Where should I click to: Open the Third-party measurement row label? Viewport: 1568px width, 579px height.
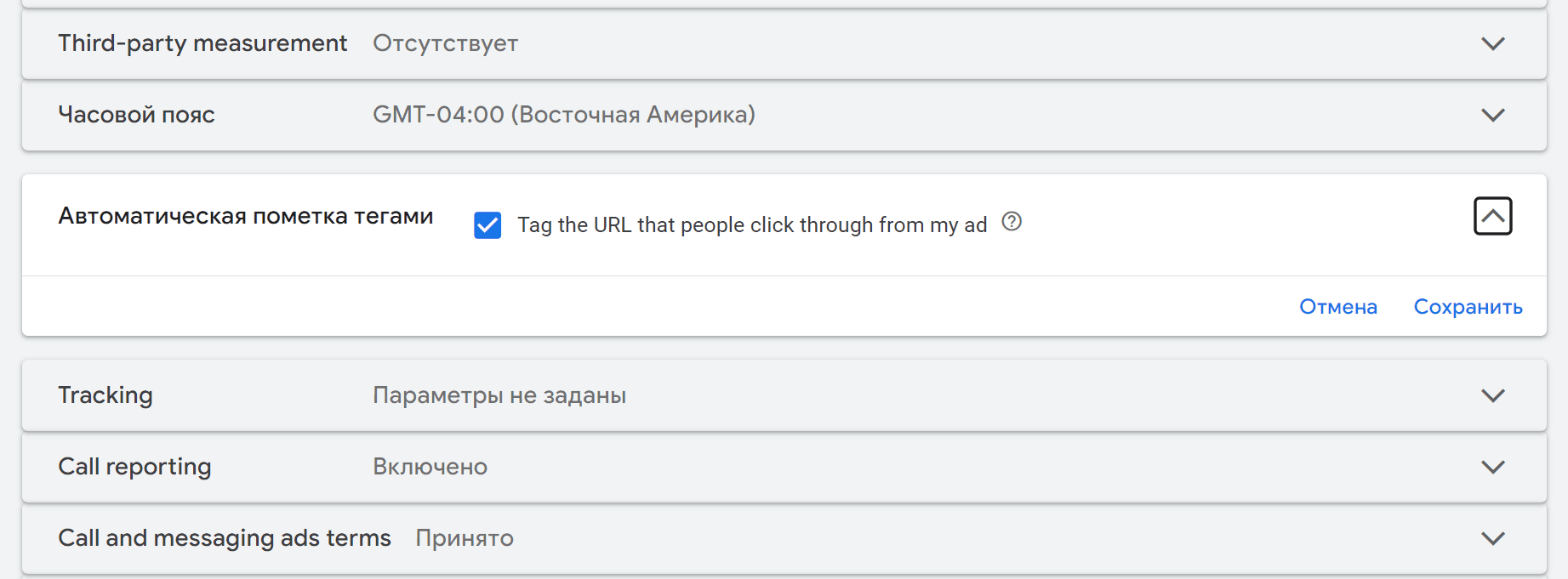click(202, 43)
